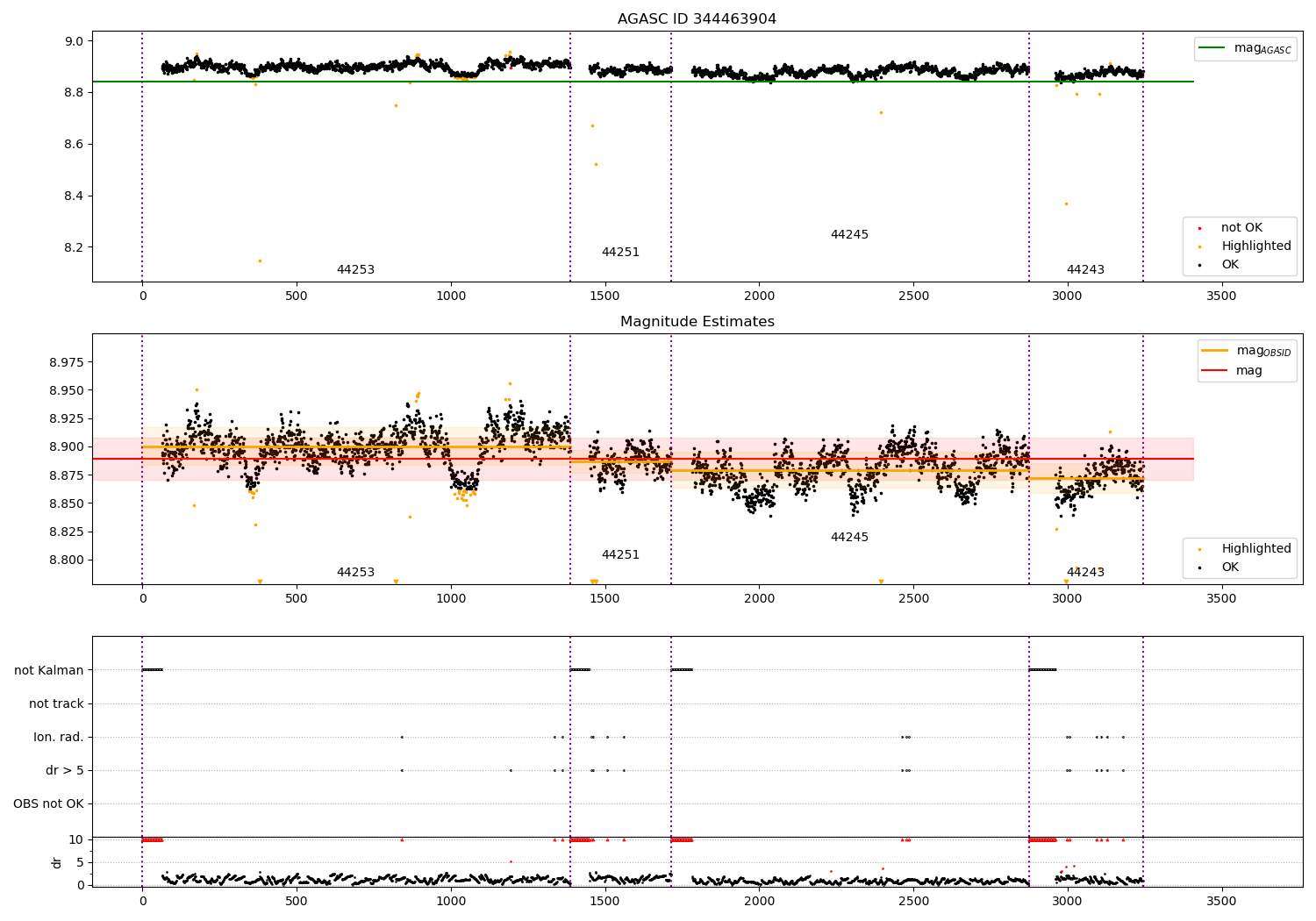Viewport: 1316px width, 921px height.
Task: Click the red mag legend line sample
Action: 1215,371
